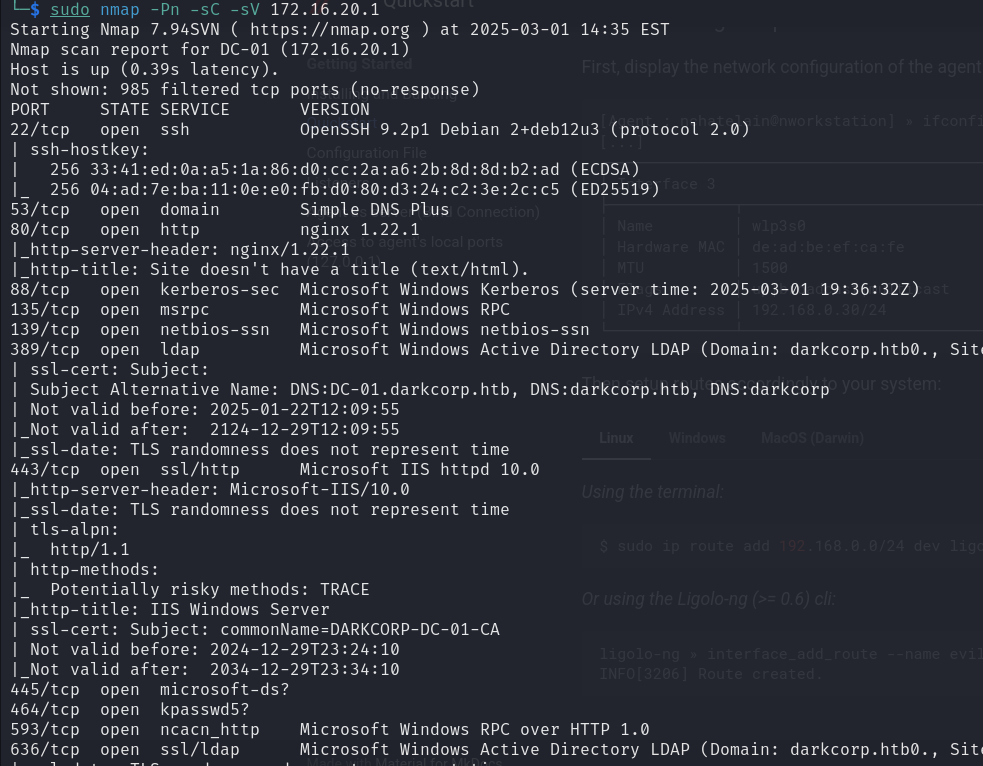Click the sudo ip route add code block
Viewport: 983px width, 766px height.
point(782,546)
